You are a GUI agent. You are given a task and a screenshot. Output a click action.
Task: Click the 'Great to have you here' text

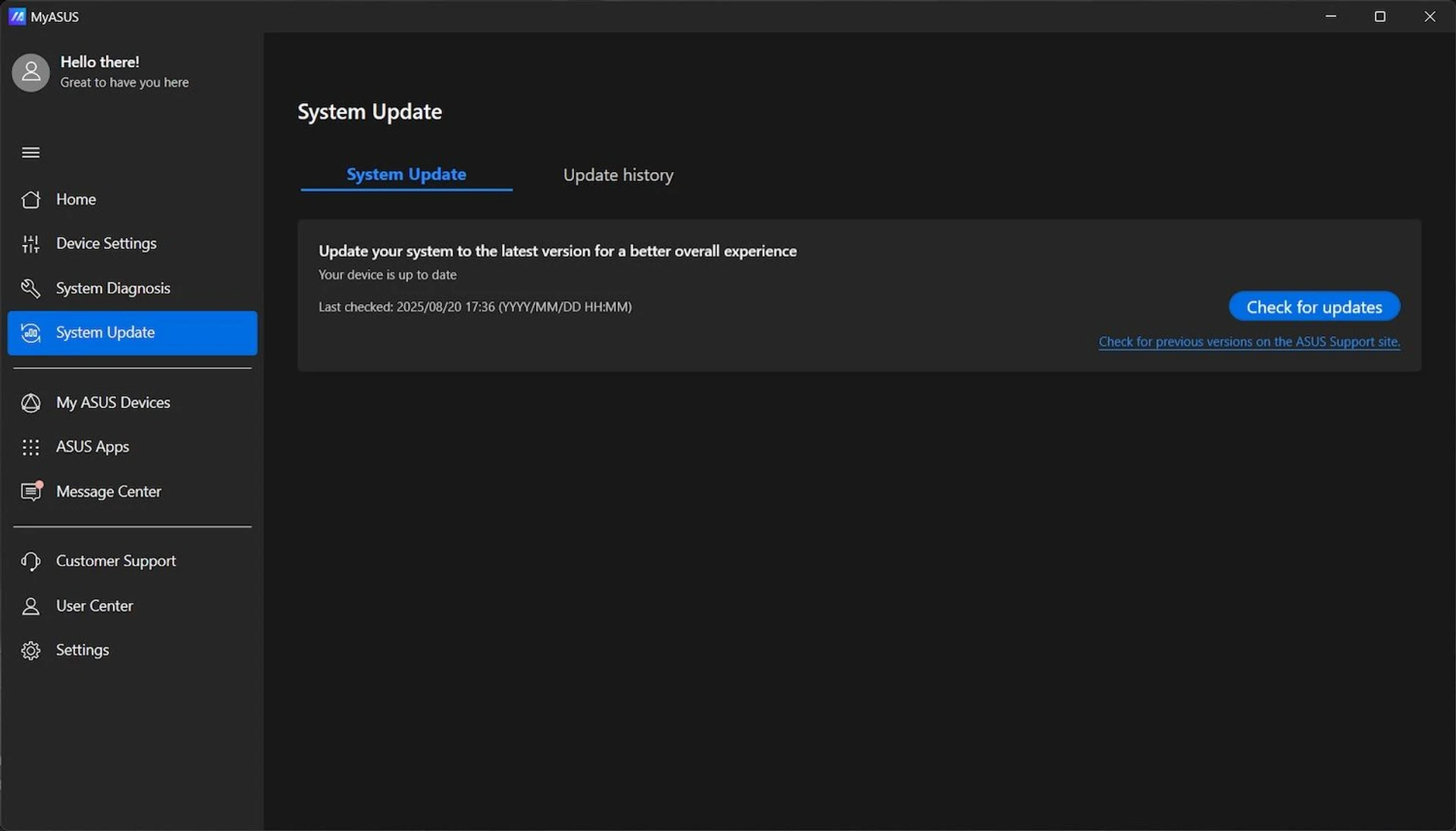click(x=124, y=83)
